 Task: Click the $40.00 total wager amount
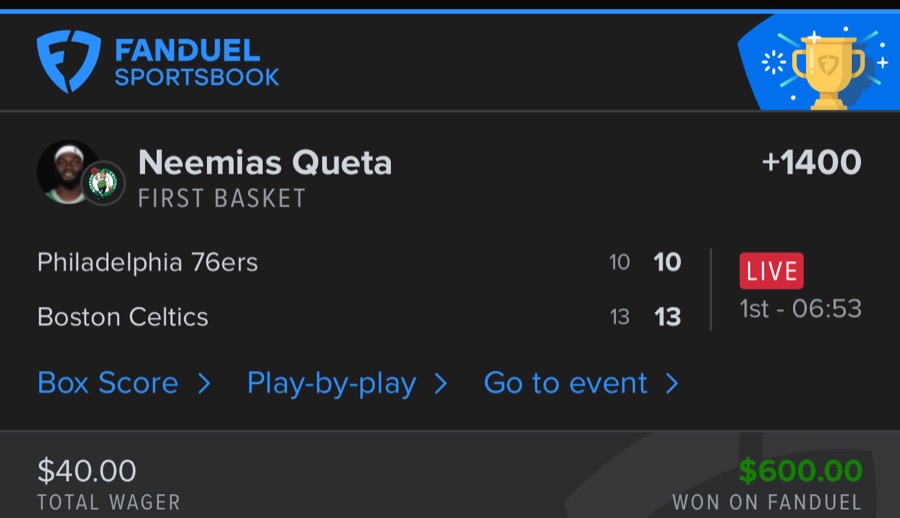tap(87, 470)
